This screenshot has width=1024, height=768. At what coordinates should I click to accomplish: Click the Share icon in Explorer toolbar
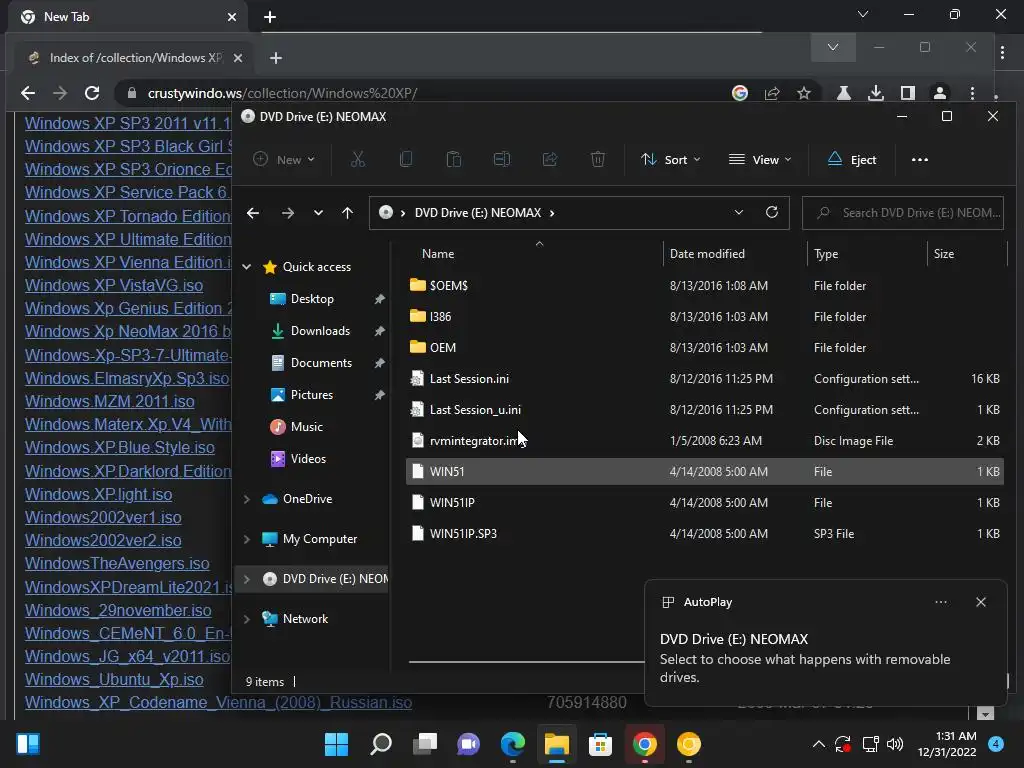click(x=550, y=159)
